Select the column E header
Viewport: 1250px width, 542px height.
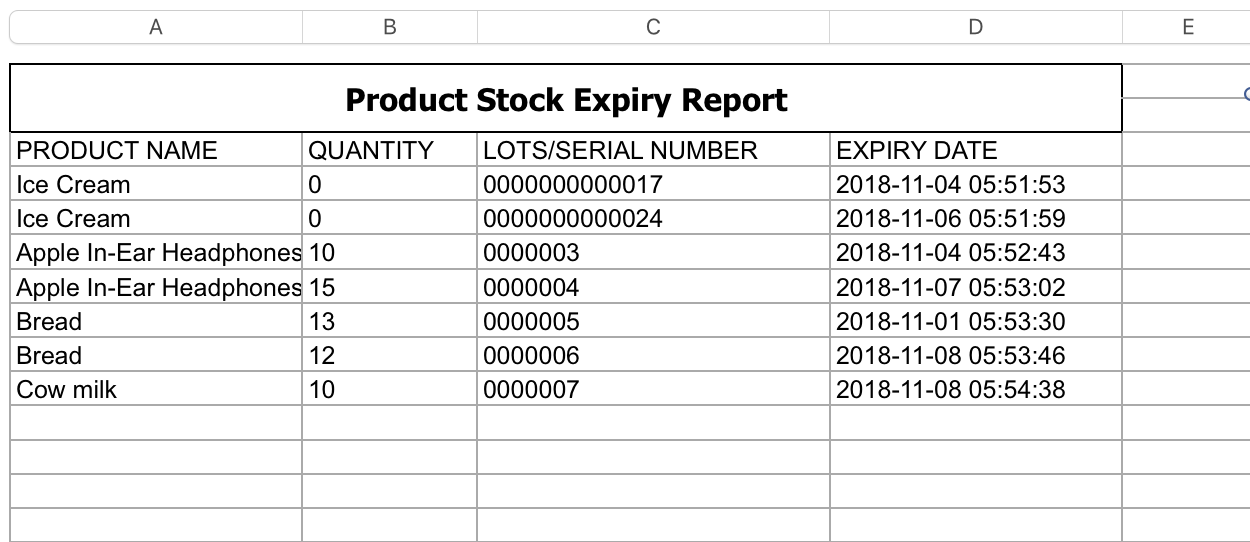(1187, 28)
